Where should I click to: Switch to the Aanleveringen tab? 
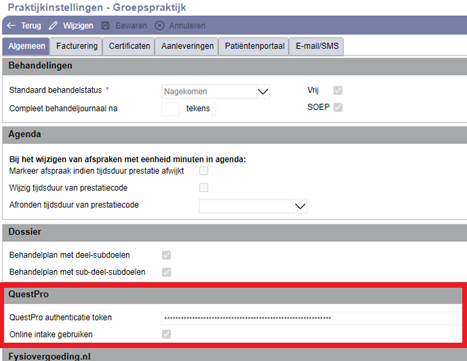[187, 46]
